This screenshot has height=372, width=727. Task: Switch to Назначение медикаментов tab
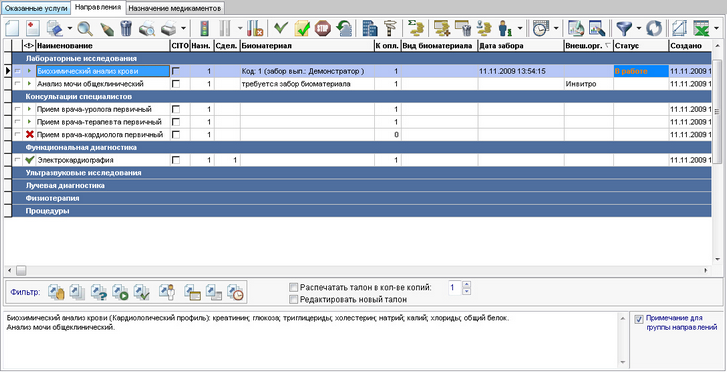tap(175, 8)
